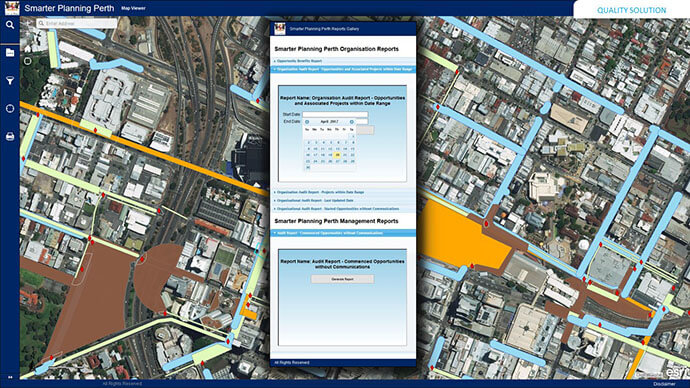The image size is (690, 388).
Task: Click the Generate Report button
Action: pos(342,279)
